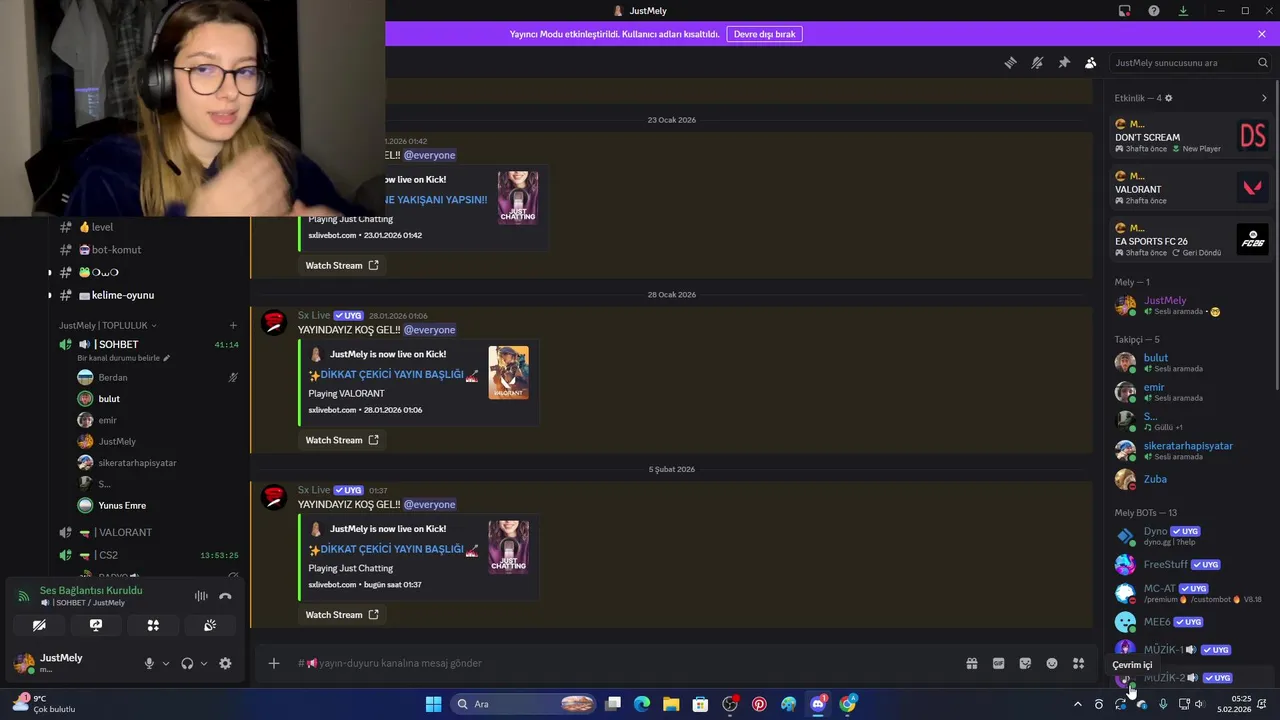Click Watch Stream under 28 Ocak 2026 post
Viewport: 1280px width, 720px height.
[x=342, y=440]
